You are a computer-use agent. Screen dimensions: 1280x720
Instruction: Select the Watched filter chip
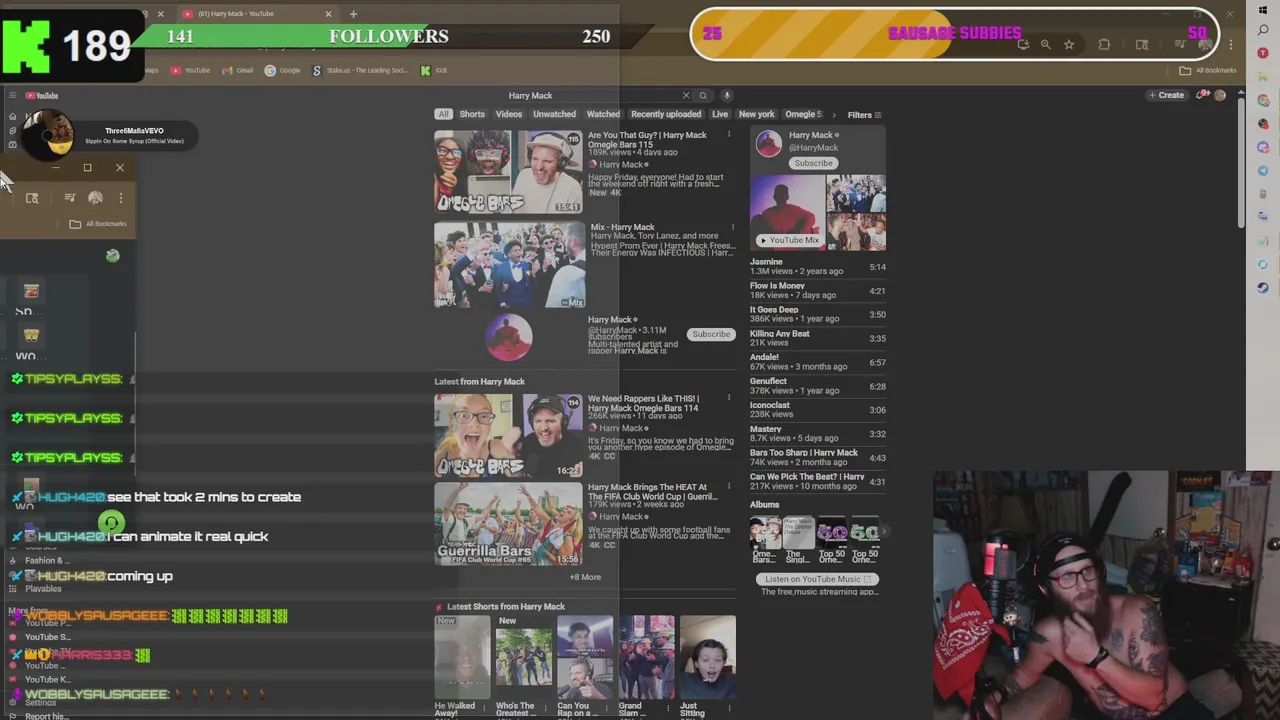click(x=603, y=114)
